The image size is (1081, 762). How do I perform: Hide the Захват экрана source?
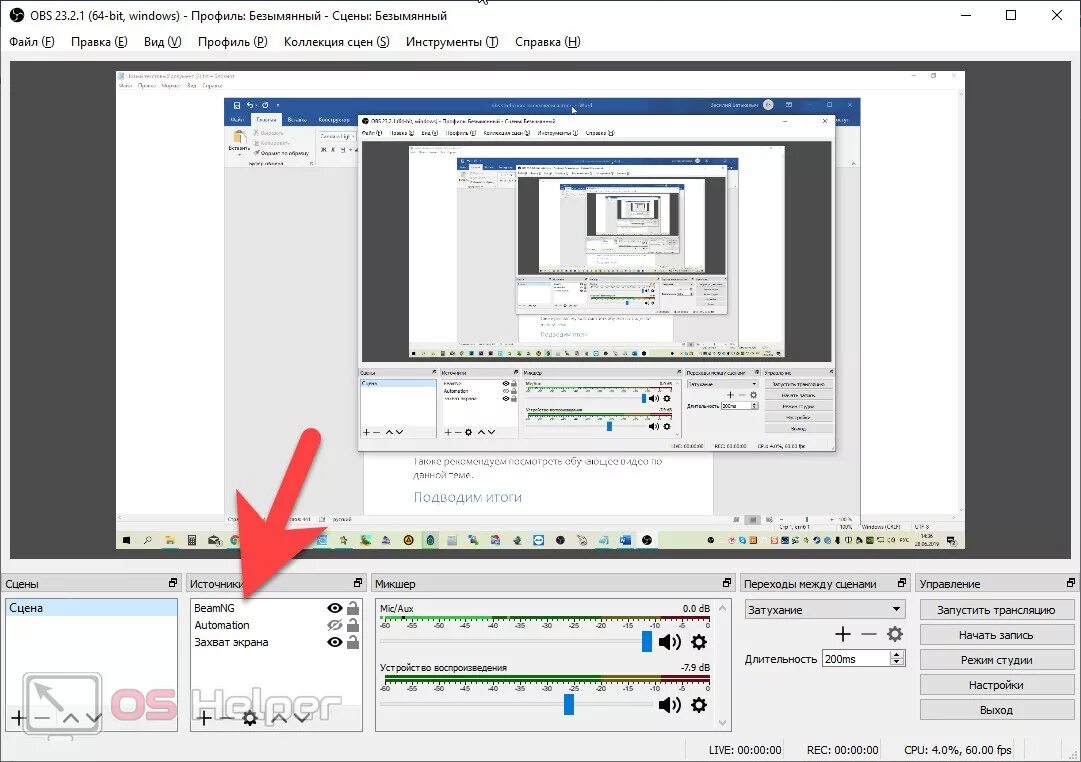tap(334, 642)
